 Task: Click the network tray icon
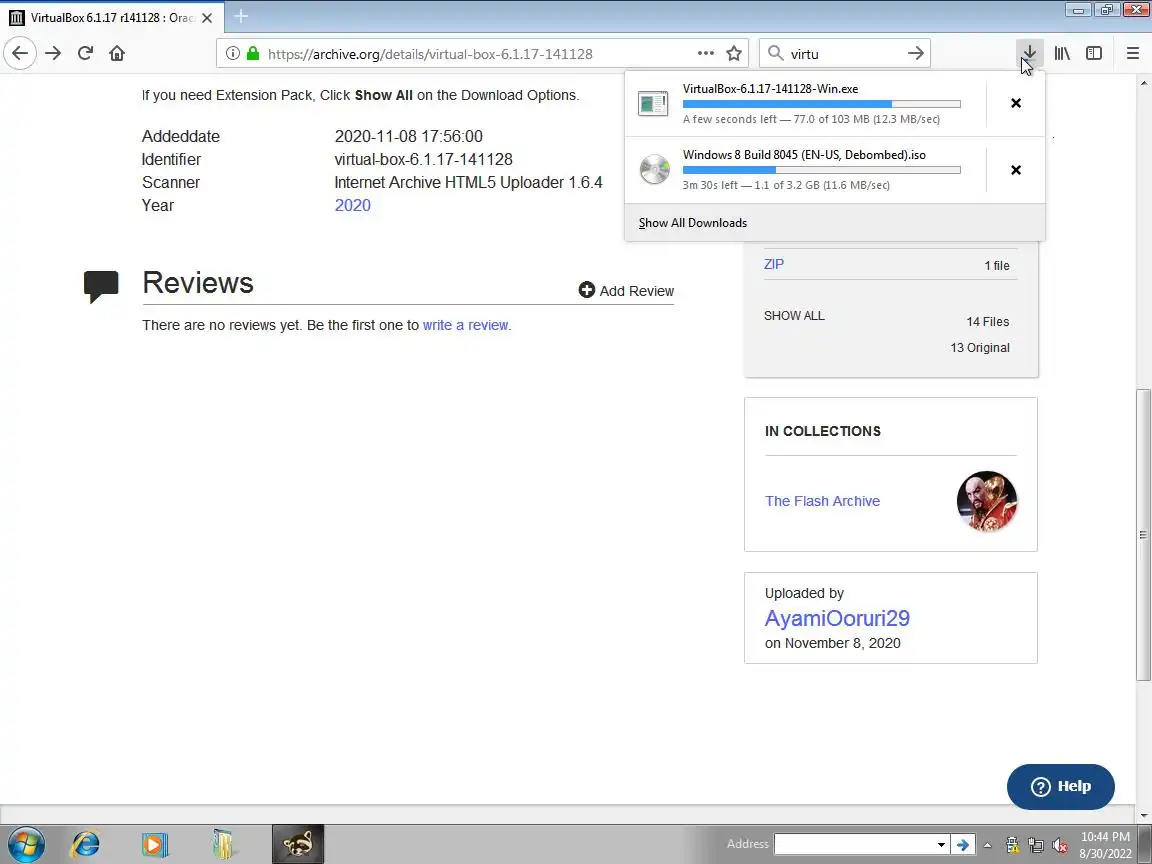[x=1036, y=845]
